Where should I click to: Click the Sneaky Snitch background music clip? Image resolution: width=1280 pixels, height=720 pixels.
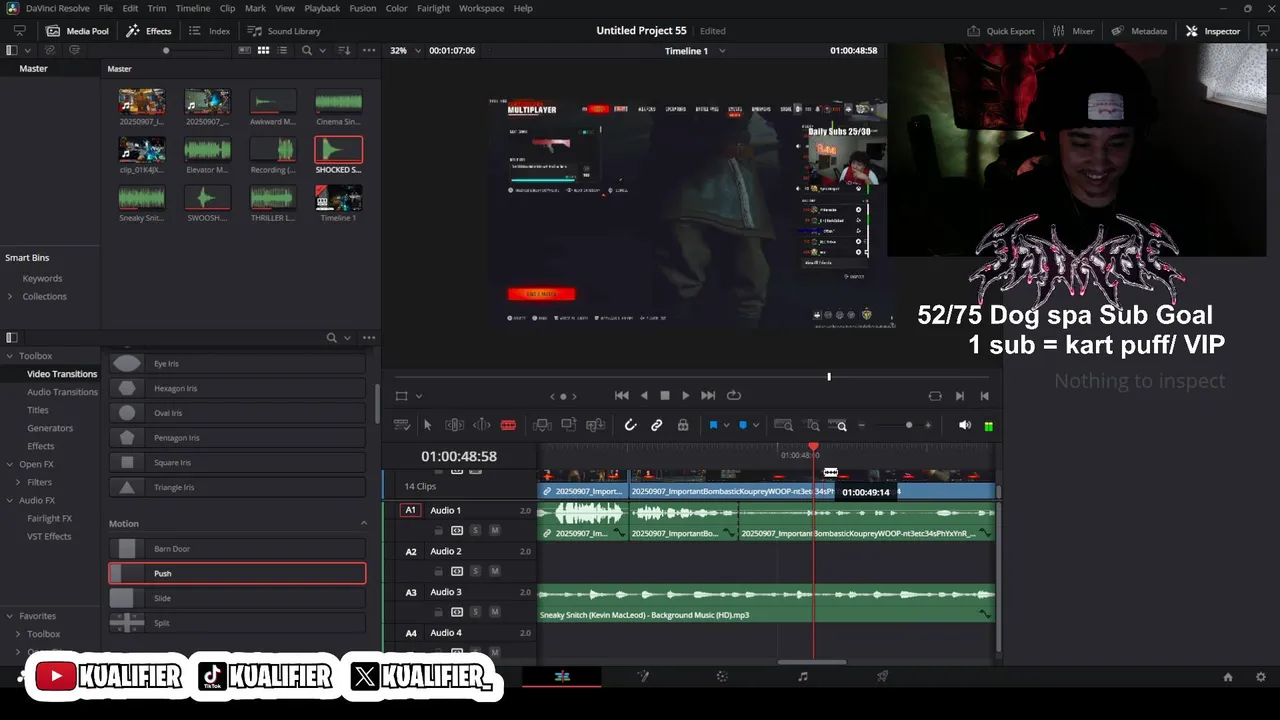coord(766,602)
